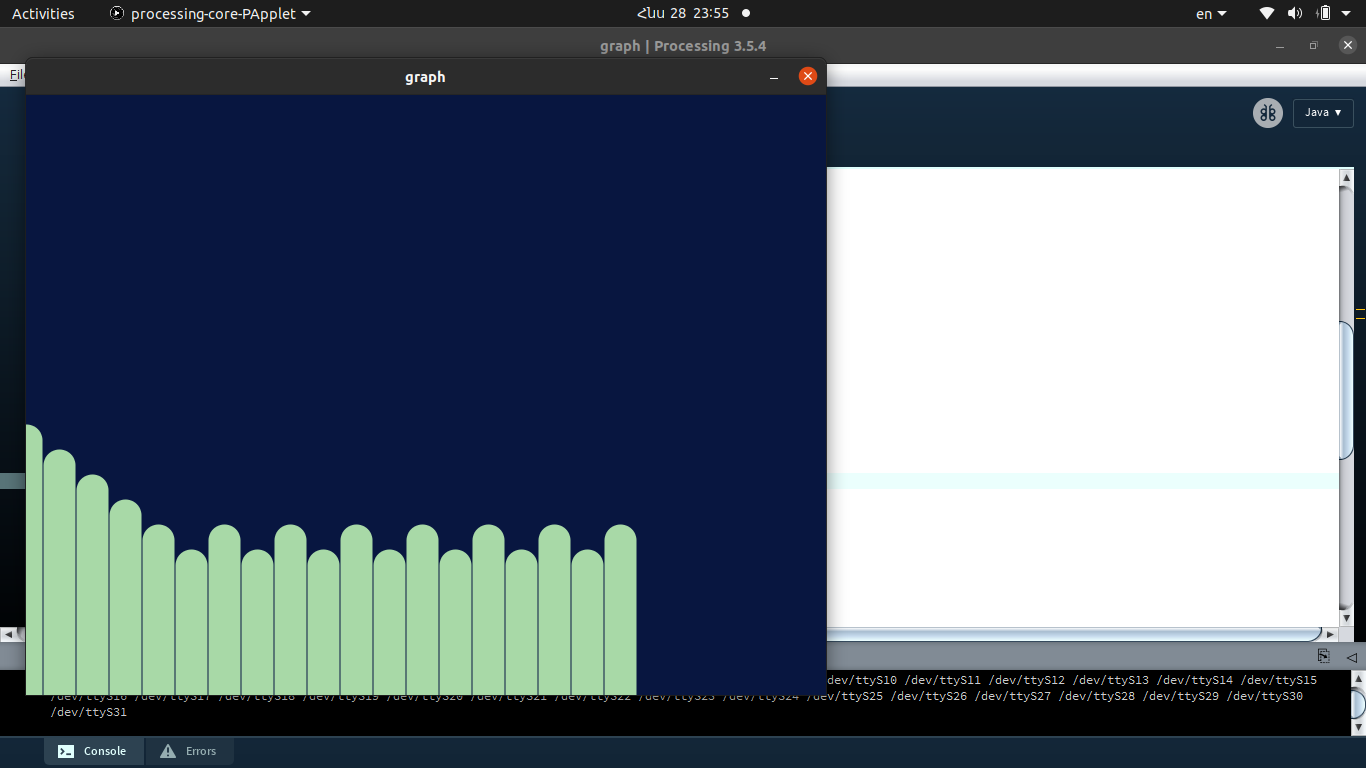
Task: Click the '/dev/ttyS15' console entry
Action: coord(1279,680)
